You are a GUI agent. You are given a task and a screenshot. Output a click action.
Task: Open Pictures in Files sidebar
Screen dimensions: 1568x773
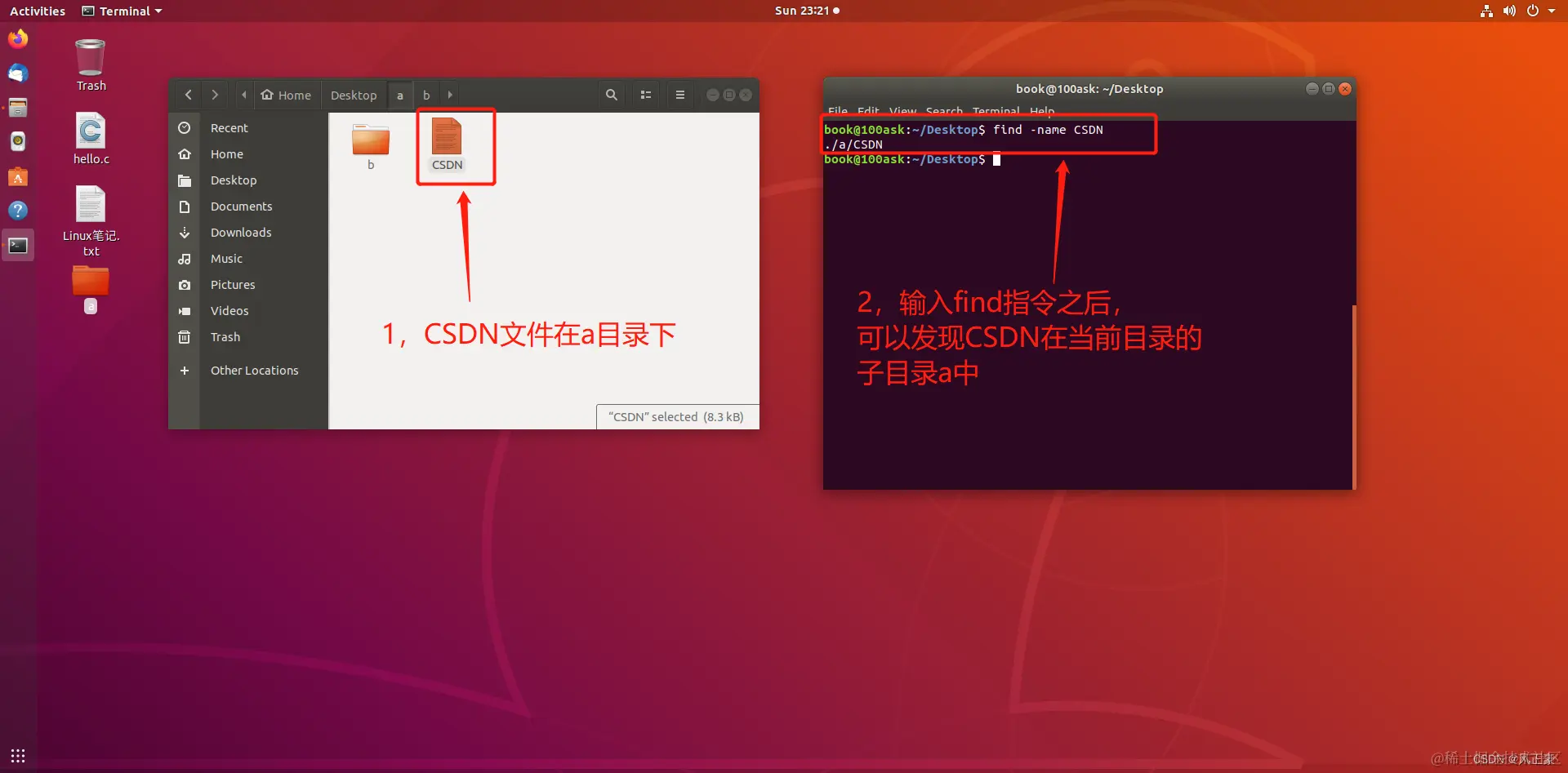click(247, 285)
